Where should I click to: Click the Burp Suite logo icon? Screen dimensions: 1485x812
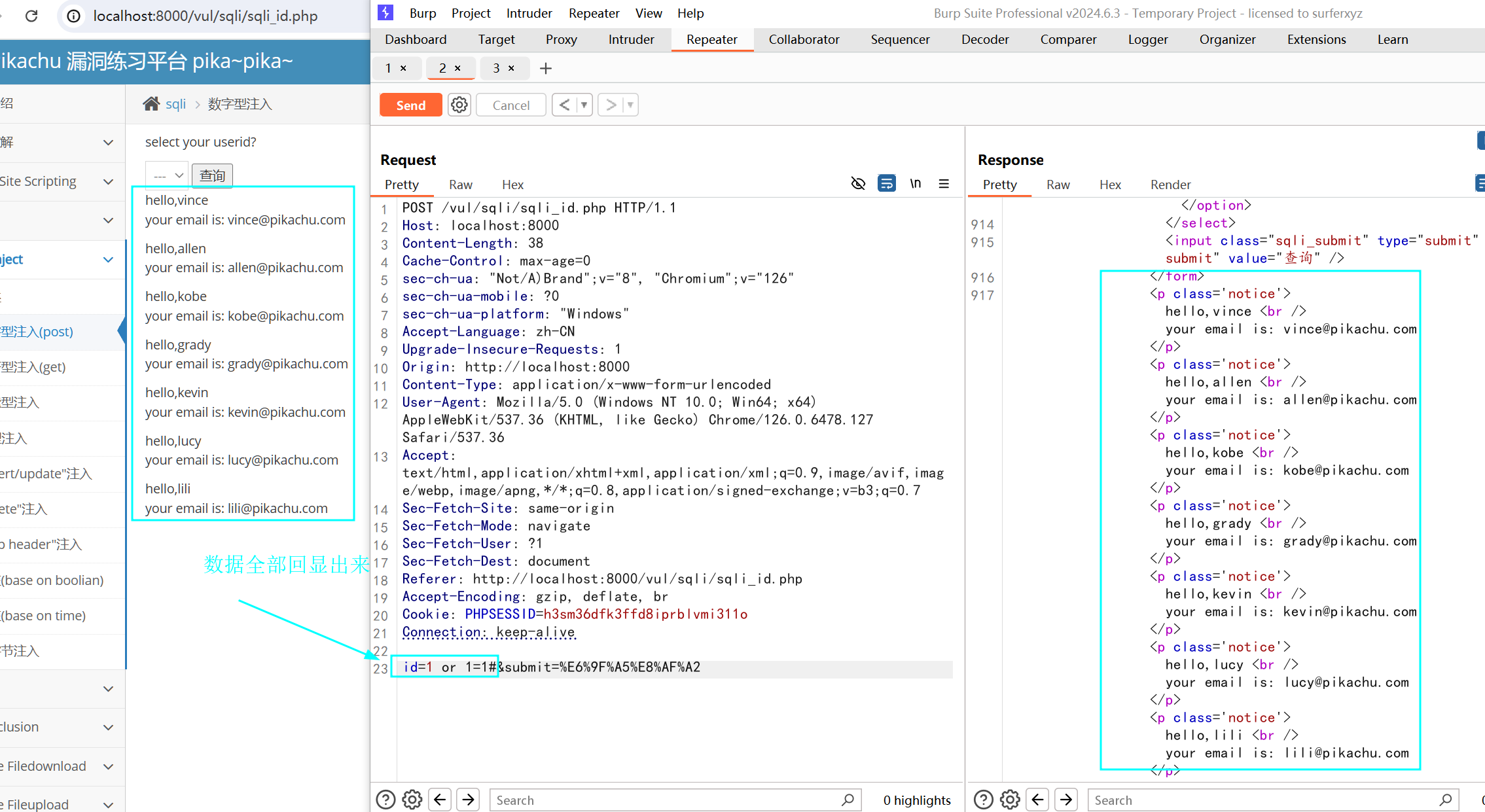coord(386,12)
